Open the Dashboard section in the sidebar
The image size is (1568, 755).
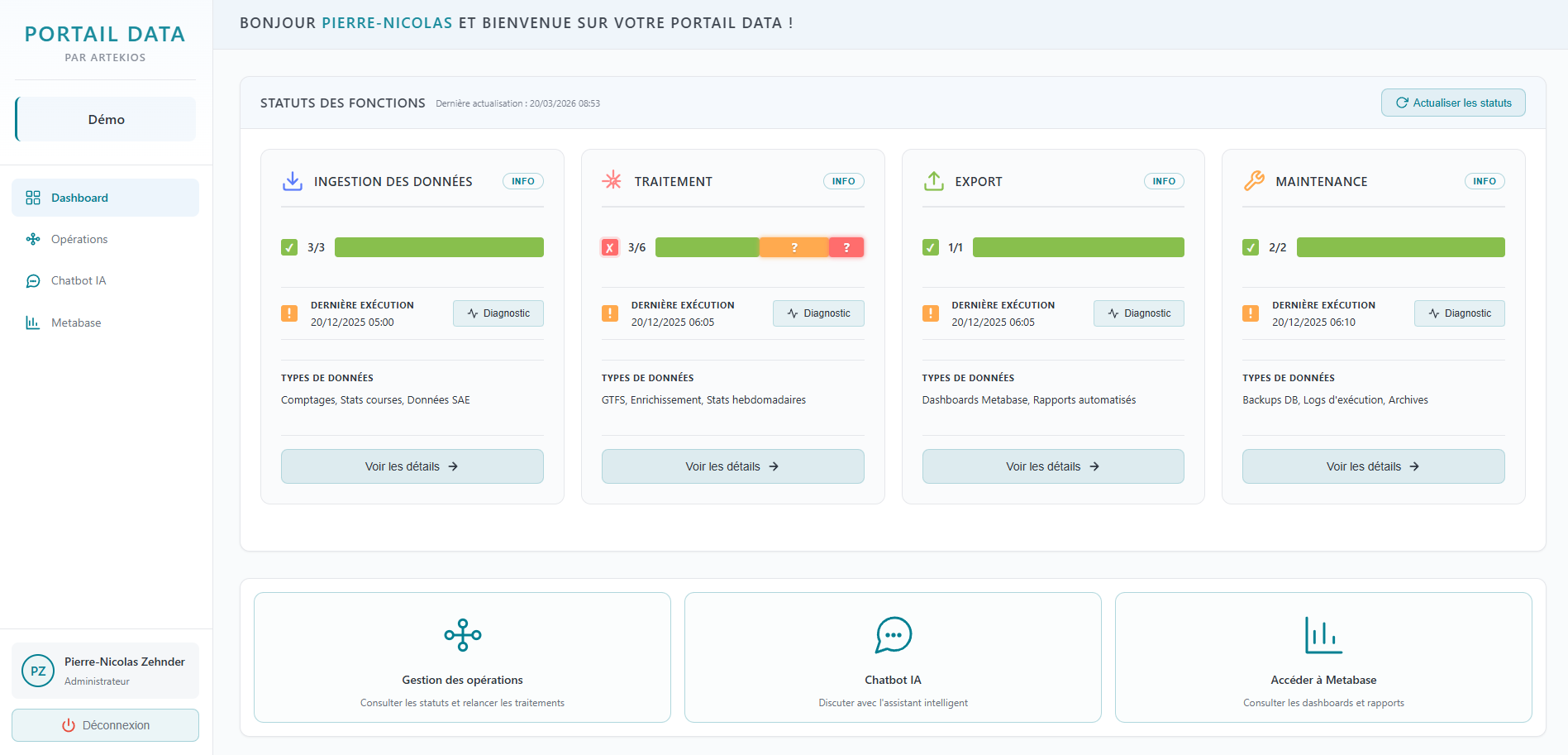point(79,198)
